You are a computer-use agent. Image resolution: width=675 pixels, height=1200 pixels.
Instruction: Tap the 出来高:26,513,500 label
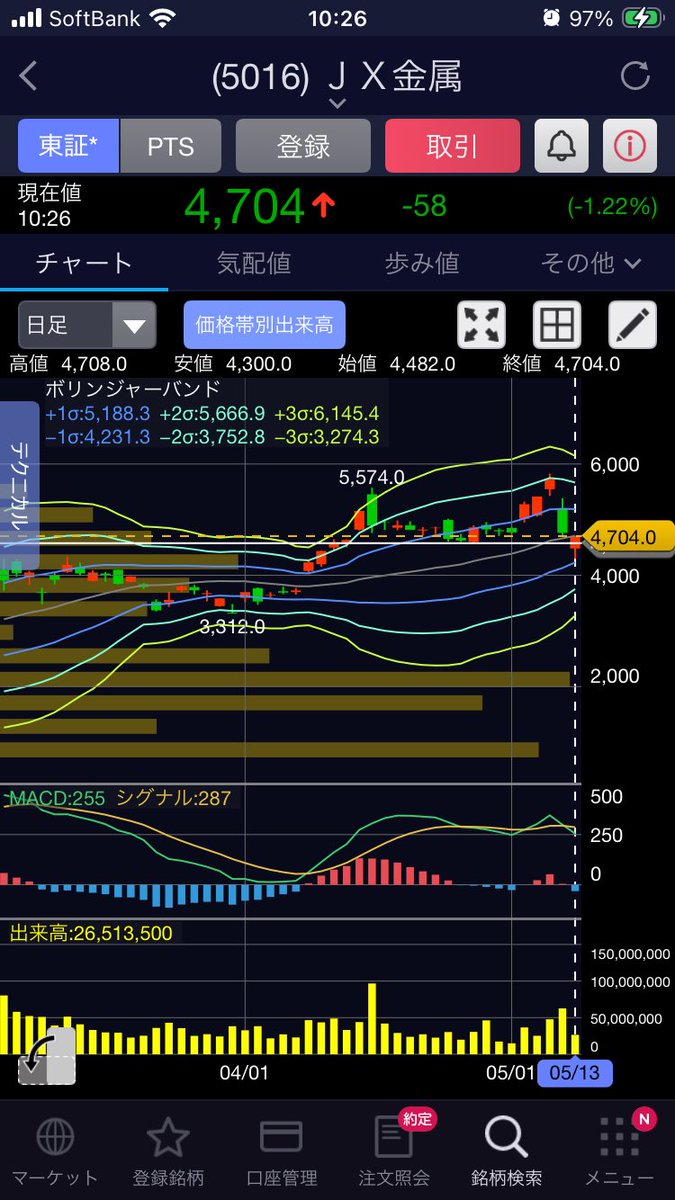91,933
